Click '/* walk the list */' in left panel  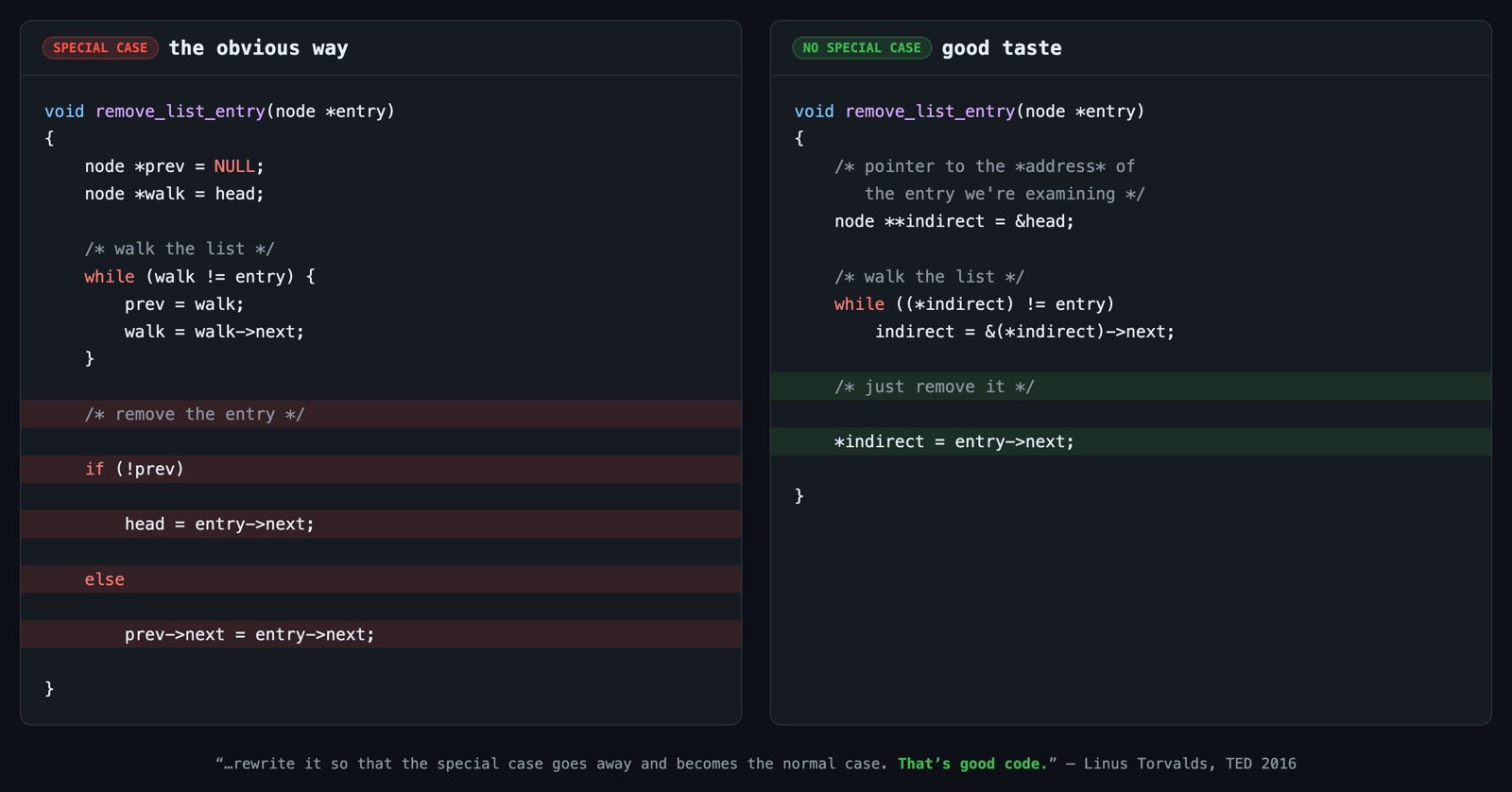coord(180,249)
